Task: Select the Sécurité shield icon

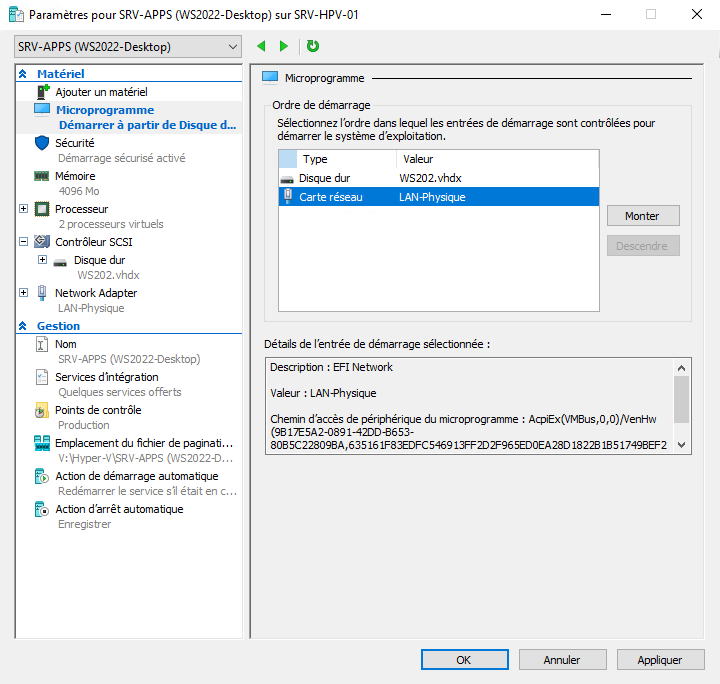Action: click(42, 143)
